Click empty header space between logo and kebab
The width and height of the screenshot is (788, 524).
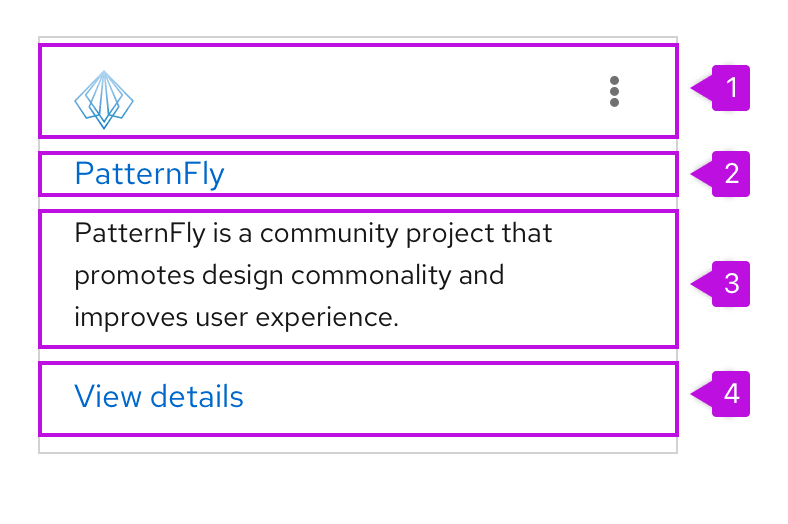360,92
